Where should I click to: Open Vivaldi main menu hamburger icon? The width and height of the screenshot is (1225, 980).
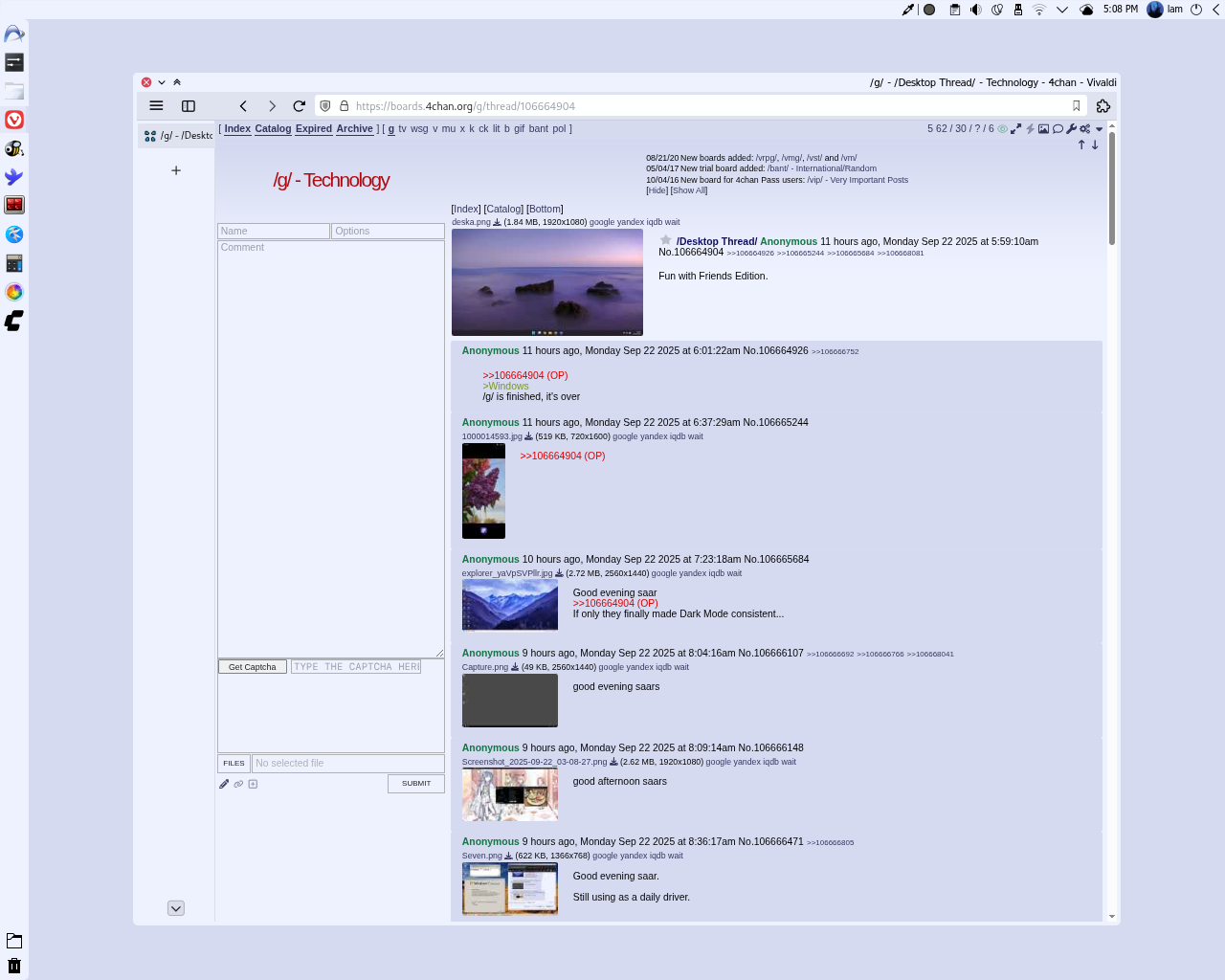(x=156, y=106)
